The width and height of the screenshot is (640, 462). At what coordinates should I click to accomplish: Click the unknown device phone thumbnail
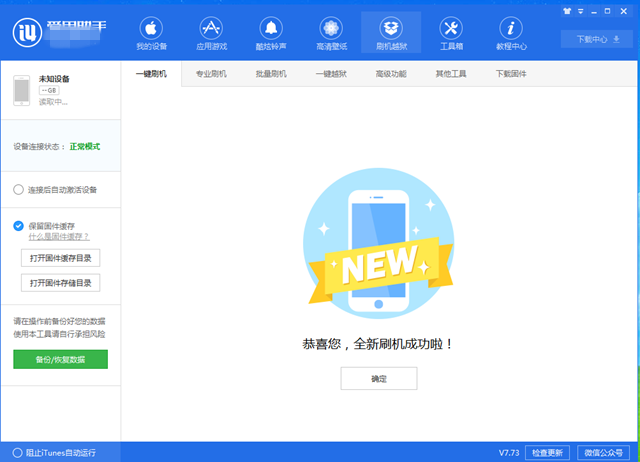pyautogui.click(x=22, y=90)
